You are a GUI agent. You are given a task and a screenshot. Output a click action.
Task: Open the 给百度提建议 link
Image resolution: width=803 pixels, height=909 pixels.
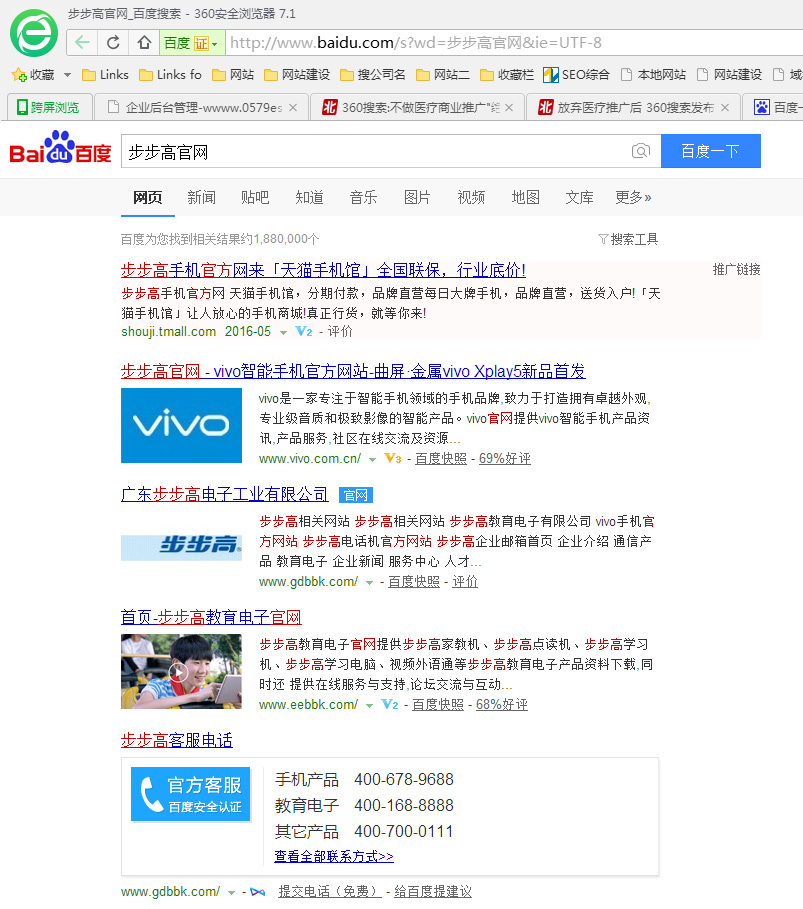[x=433, y=892]
